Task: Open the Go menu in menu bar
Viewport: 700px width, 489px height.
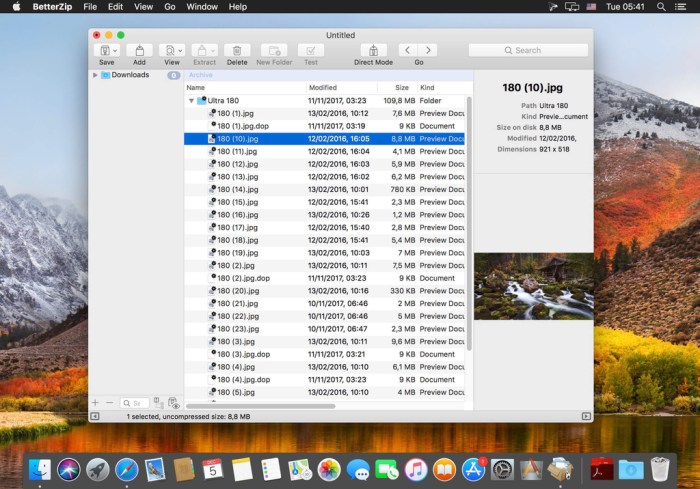Action: pos(170,7)
